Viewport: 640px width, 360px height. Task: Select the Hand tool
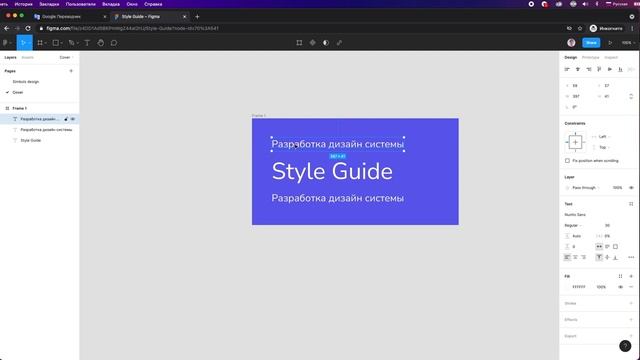(x=100, y=43)
